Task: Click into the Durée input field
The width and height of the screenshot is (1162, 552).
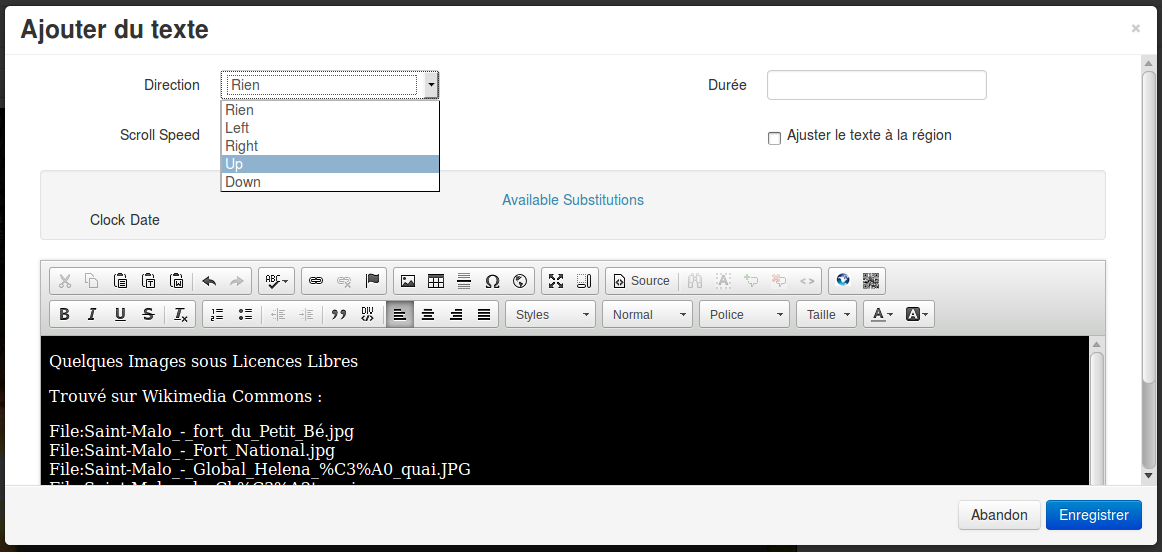Action: 876,85
